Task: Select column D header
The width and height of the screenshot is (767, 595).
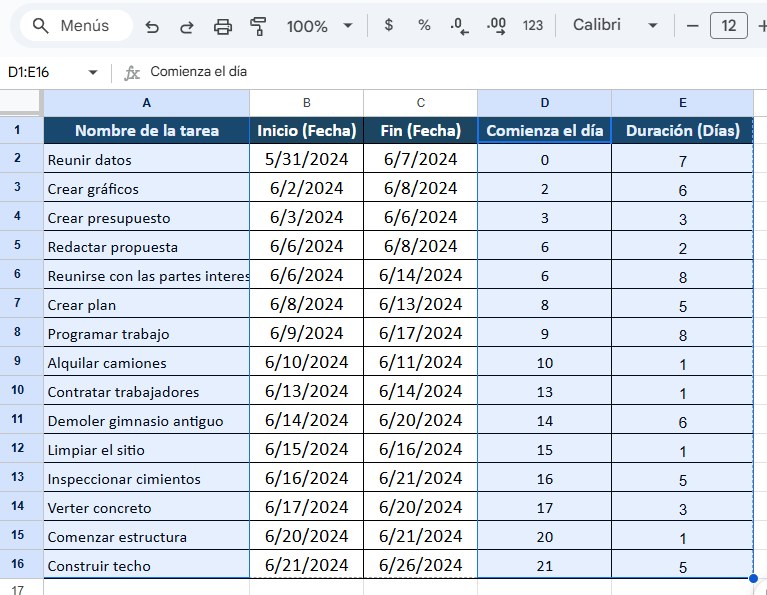Action: point(544,103)
